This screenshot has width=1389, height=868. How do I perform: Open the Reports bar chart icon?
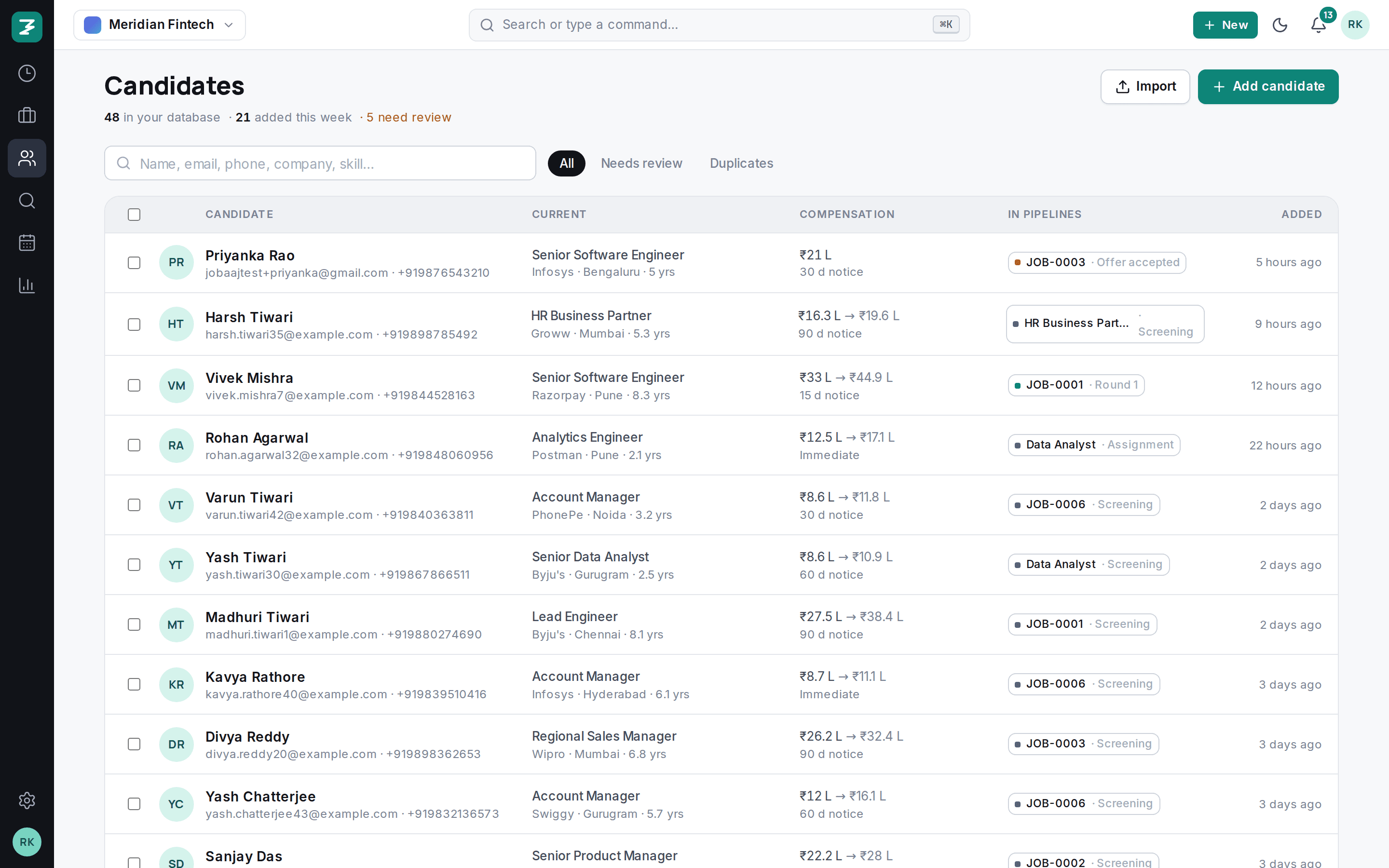[27, 285]
